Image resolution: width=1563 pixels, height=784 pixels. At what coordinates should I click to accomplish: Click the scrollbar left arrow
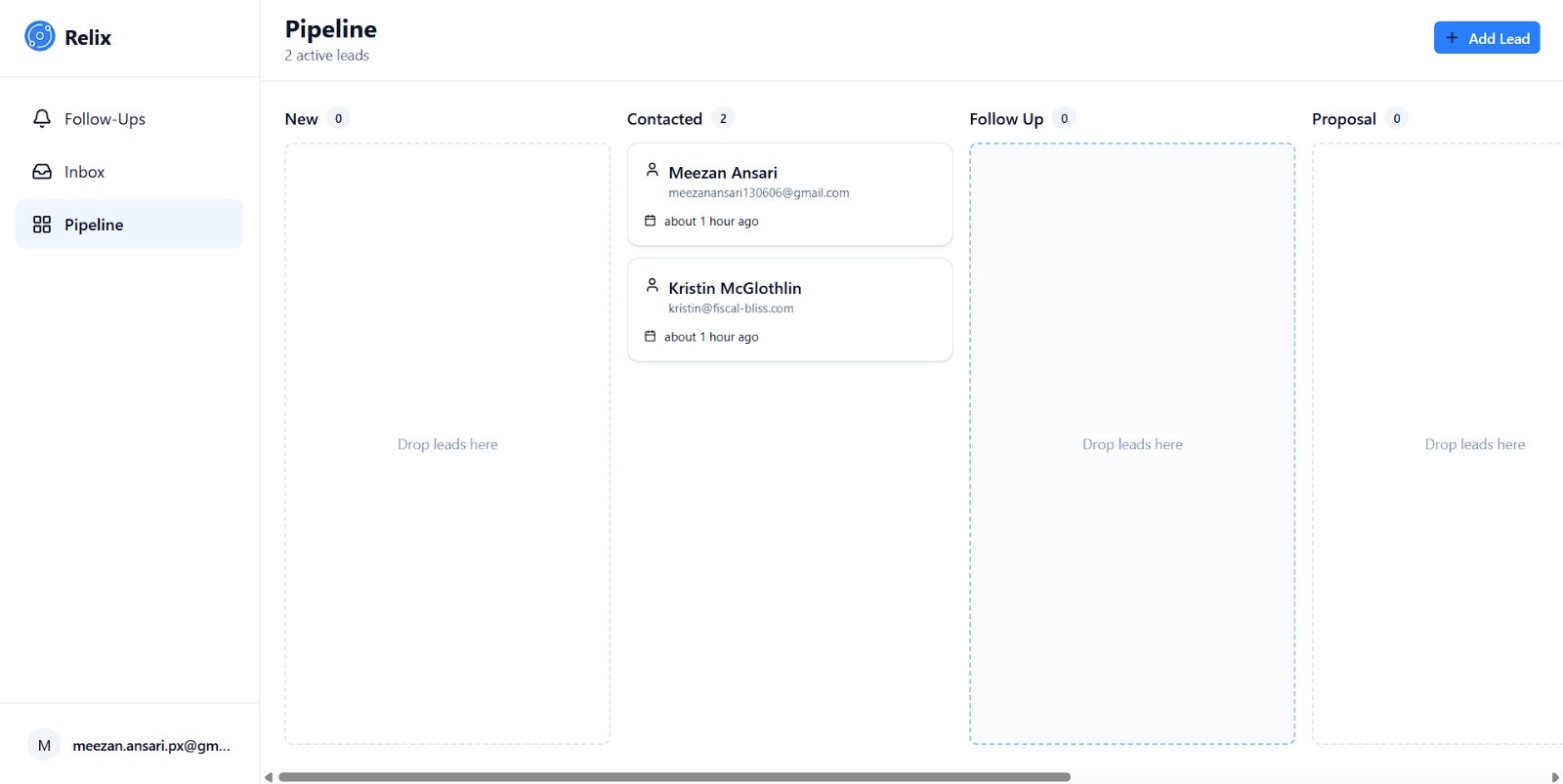coord(269,777)
